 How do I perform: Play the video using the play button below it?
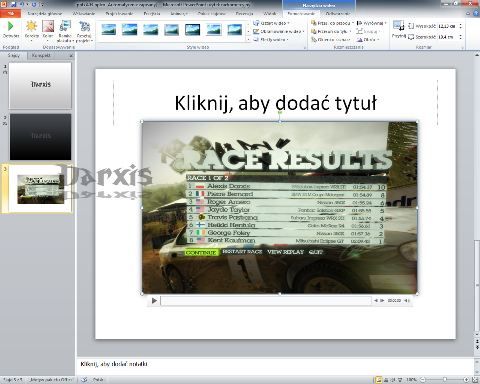pyautogui.click(x=154, y=301)
